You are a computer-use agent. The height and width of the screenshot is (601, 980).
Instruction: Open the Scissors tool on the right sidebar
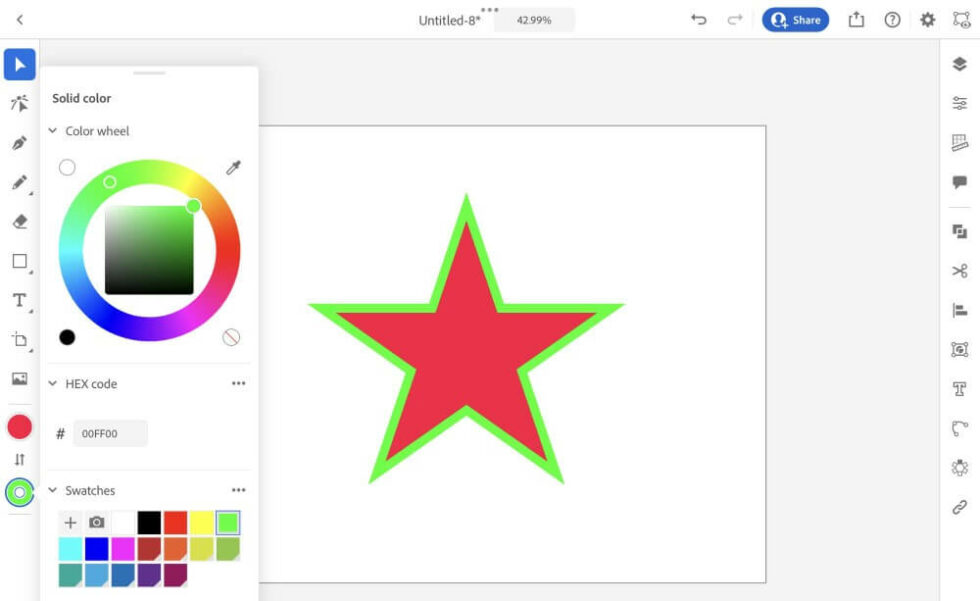958,271
